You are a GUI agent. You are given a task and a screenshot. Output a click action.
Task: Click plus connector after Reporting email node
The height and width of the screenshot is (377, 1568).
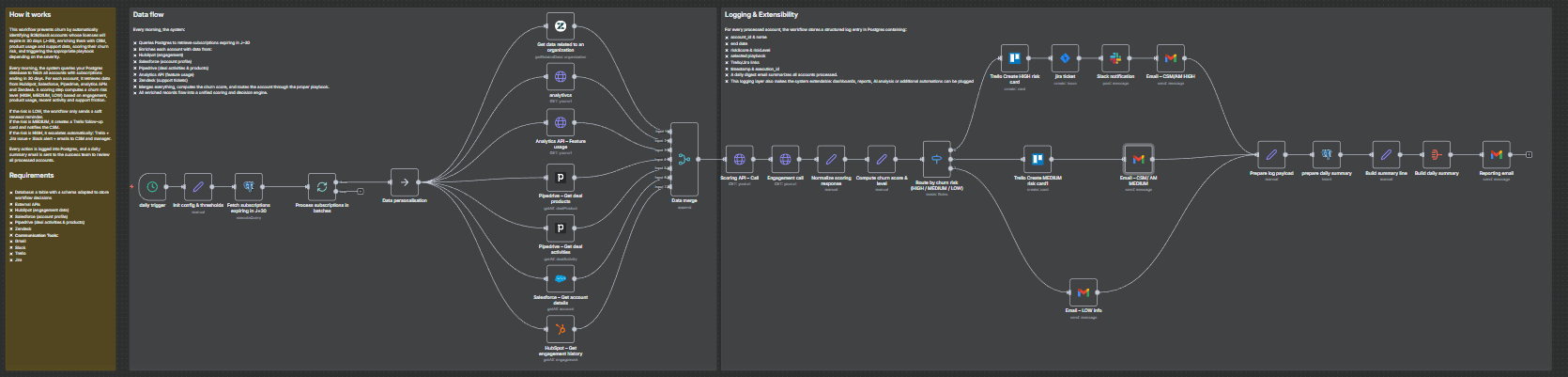coord(1529,154)
